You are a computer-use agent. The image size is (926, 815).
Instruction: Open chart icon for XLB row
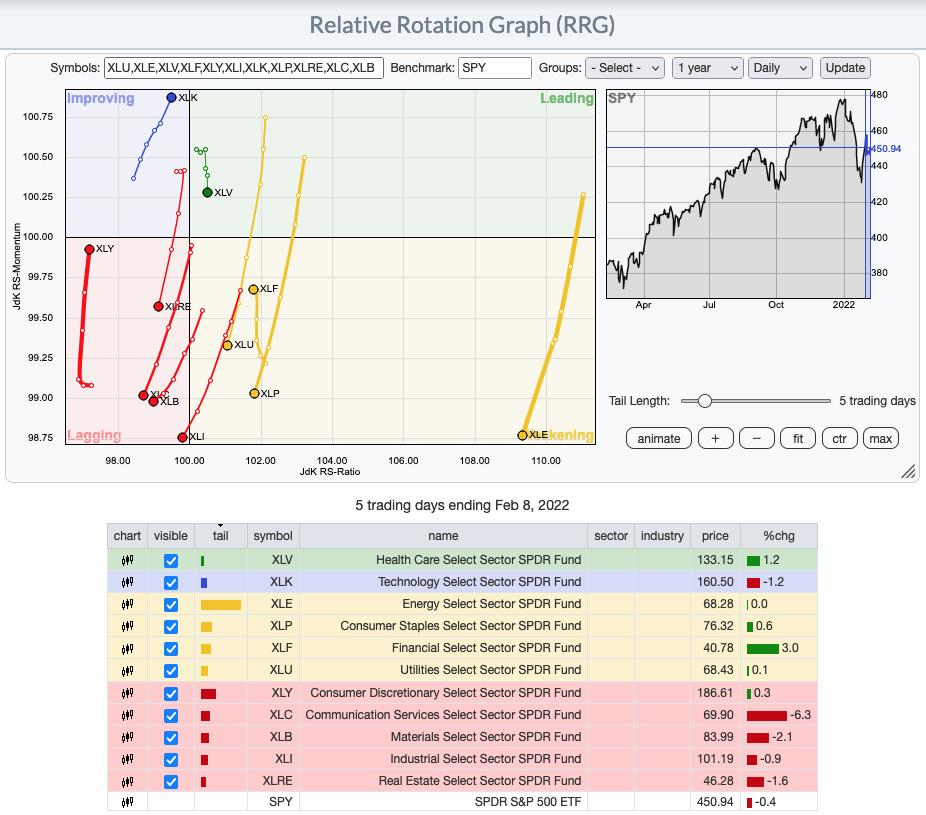tap(127, 737)
